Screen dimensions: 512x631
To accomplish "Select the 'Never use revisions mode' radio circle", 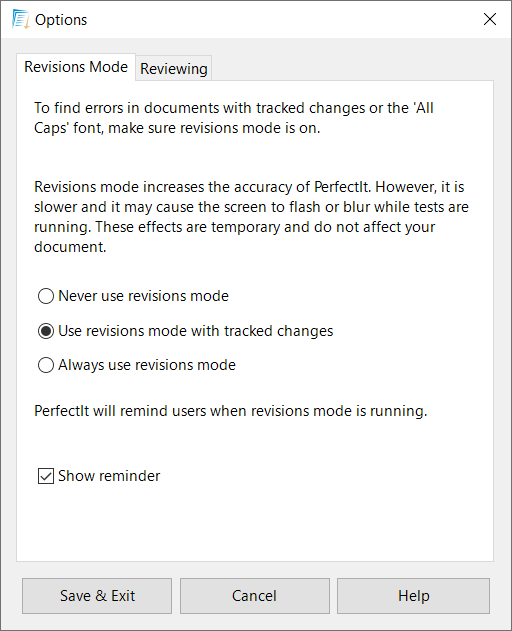I will tap(46, 296).
